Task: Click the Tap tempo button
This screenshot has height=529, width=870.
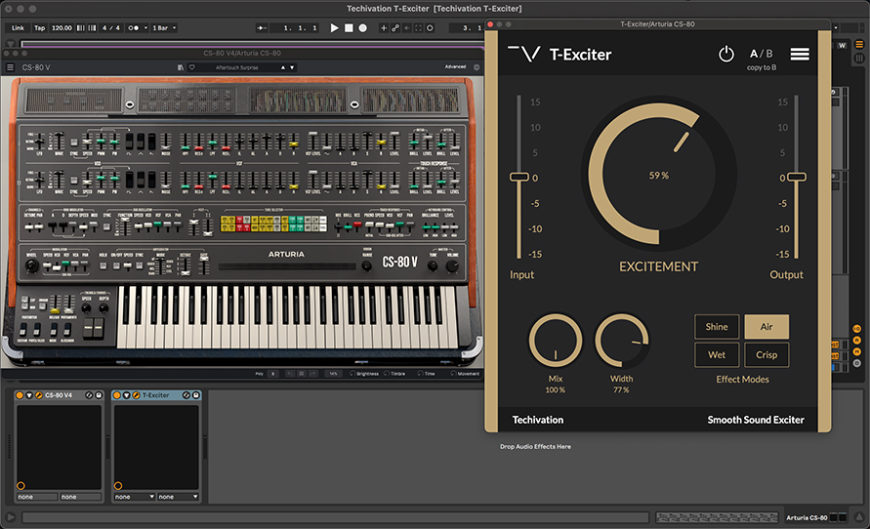Action: pyautogui.click(x=39, y=28)
